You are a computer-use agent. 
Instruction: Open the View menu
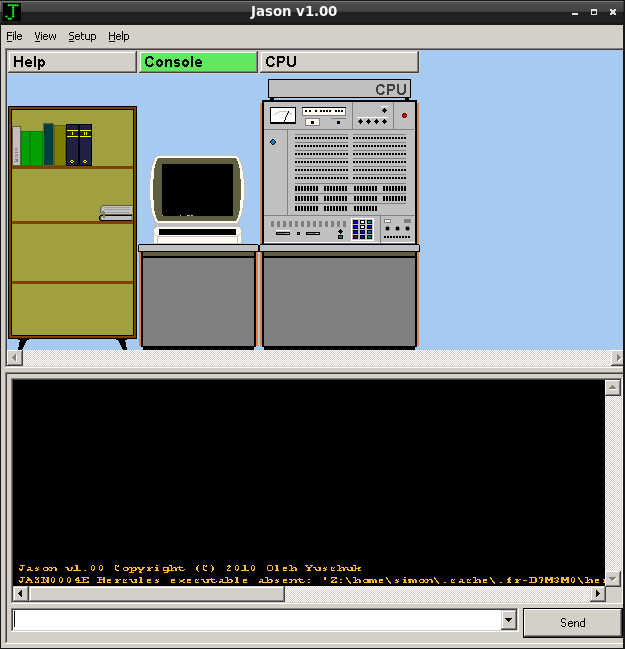[x=45, y=36]
